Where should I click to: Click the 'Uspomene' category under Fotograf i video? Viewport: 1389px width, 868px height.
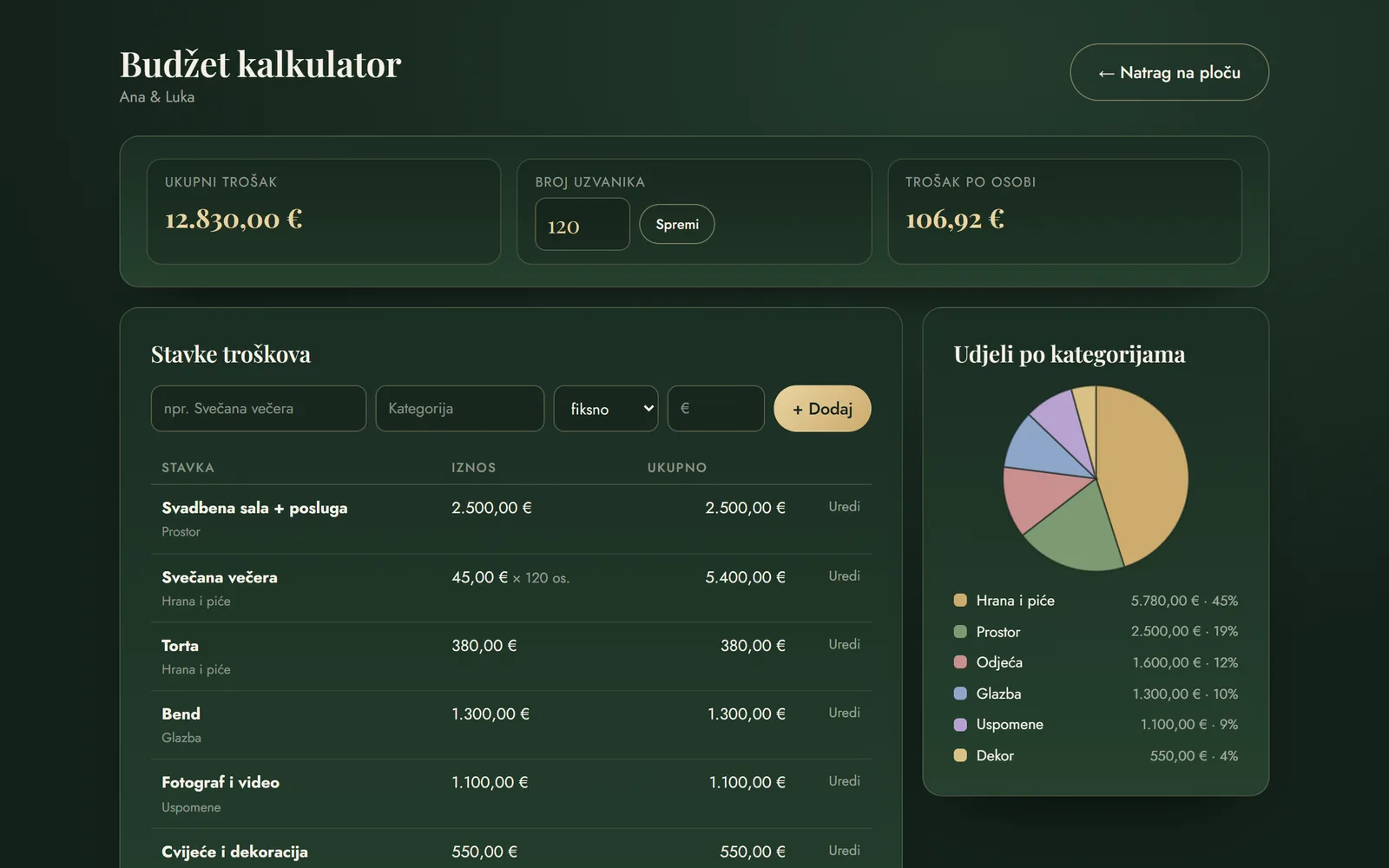tap(191, 807)
